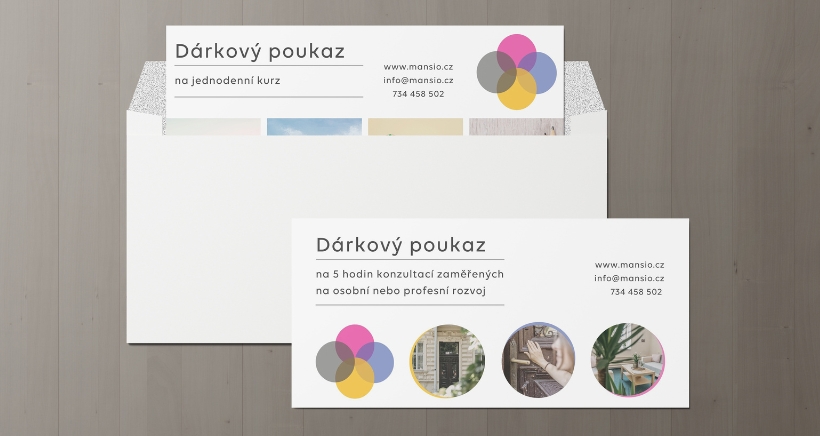The width and height of the screenshot is (820, 436).
Task: Click the line "na 5 hodin konzultací zaměřených"
Action: pos(410,274)
